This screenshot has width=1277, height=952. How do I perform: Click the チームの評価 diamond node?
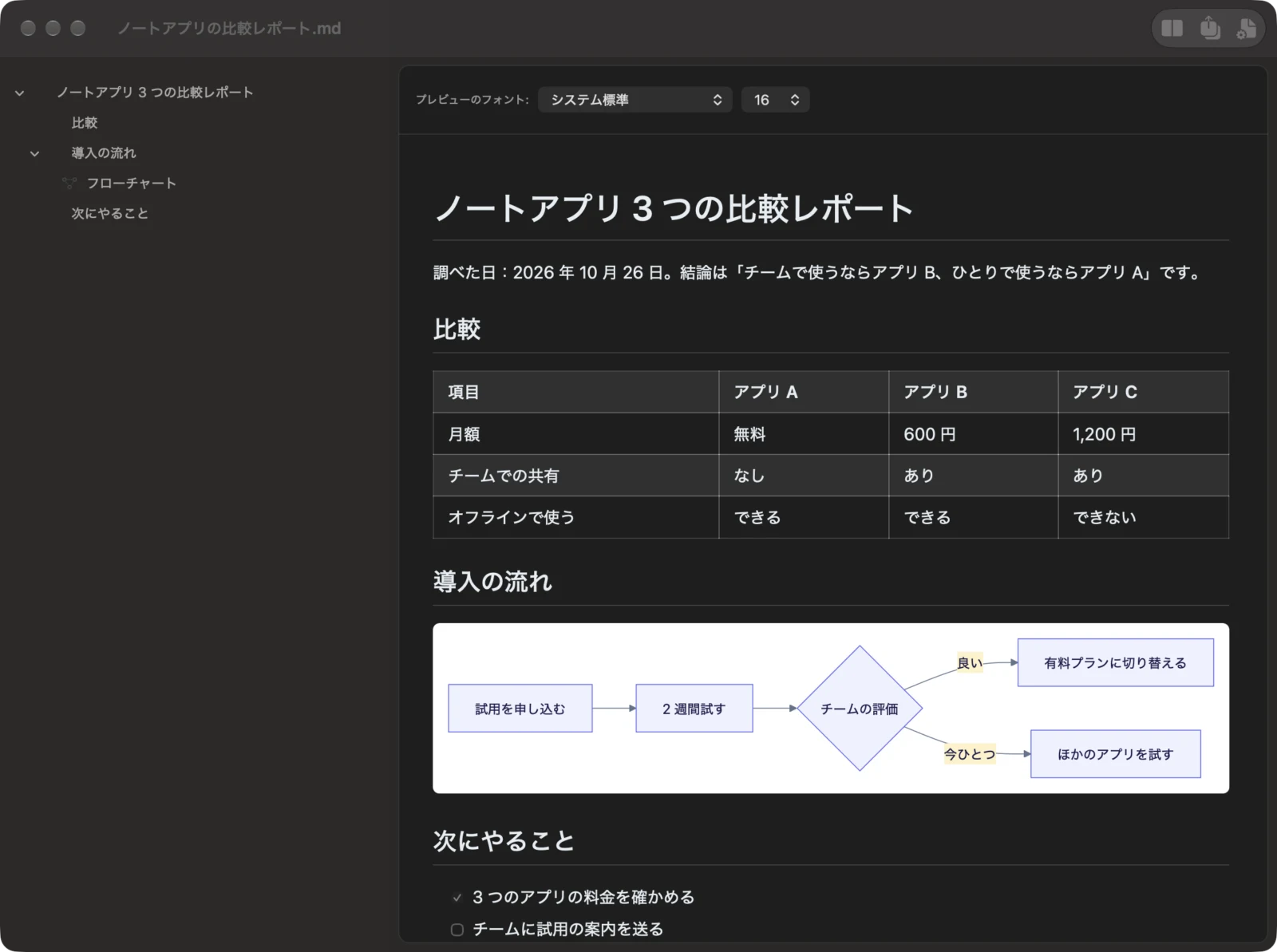860,709
